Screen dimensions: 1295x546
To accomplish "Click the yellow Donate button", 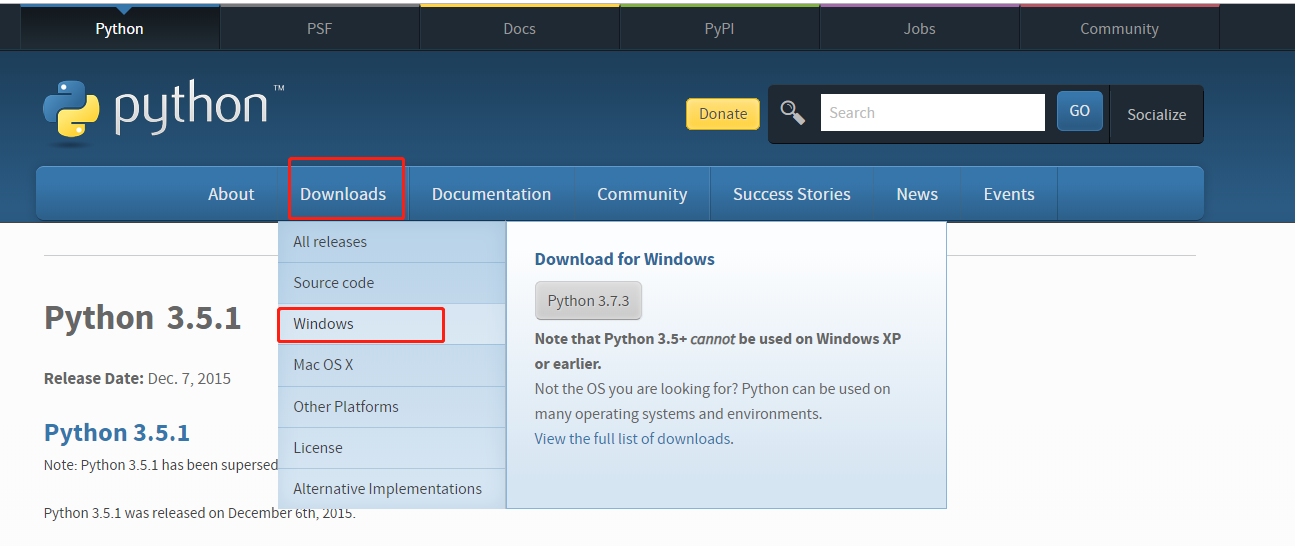I will [x=723, y=113].
